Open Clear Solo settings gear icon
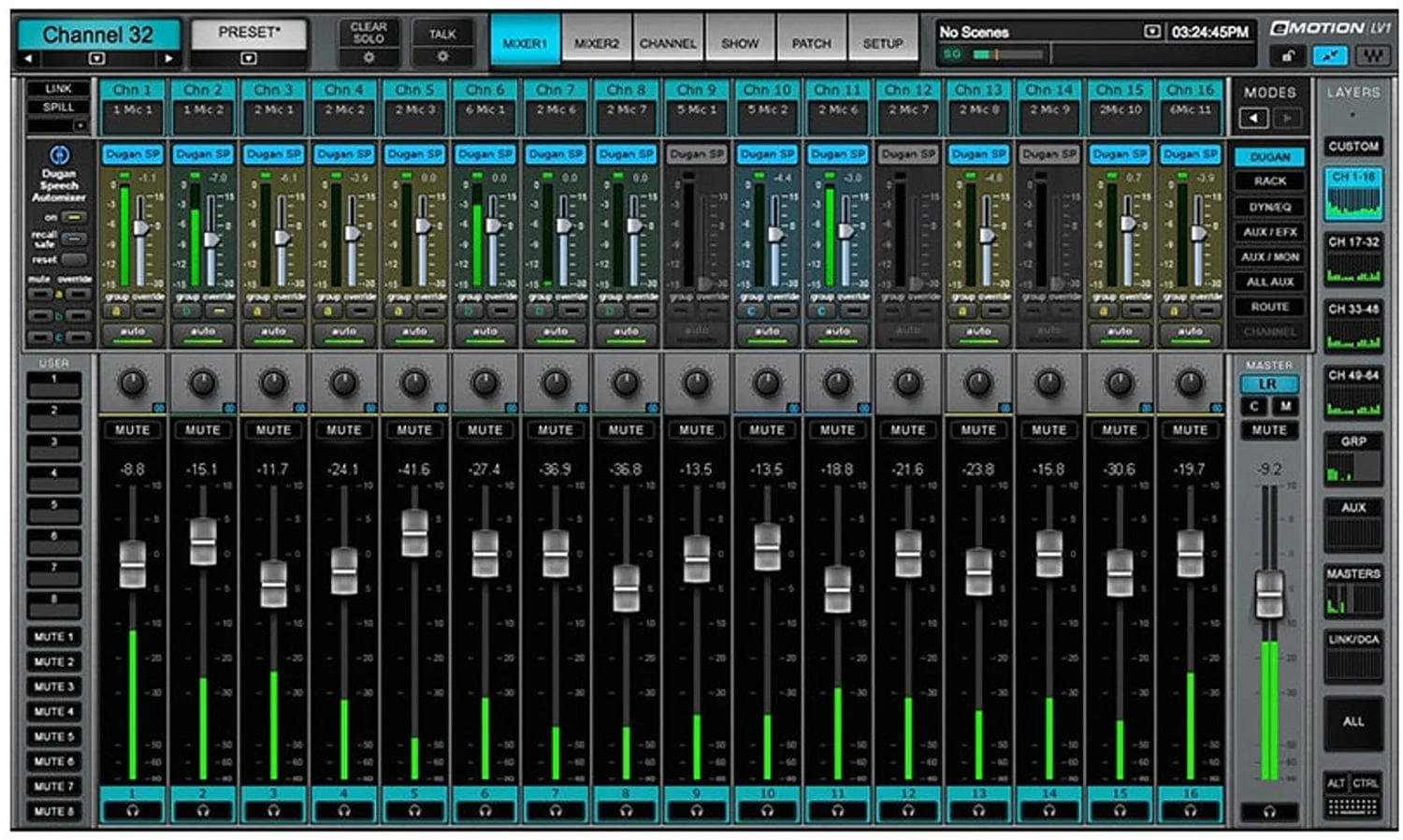The image size is (1403, 840). click(369, 57)
